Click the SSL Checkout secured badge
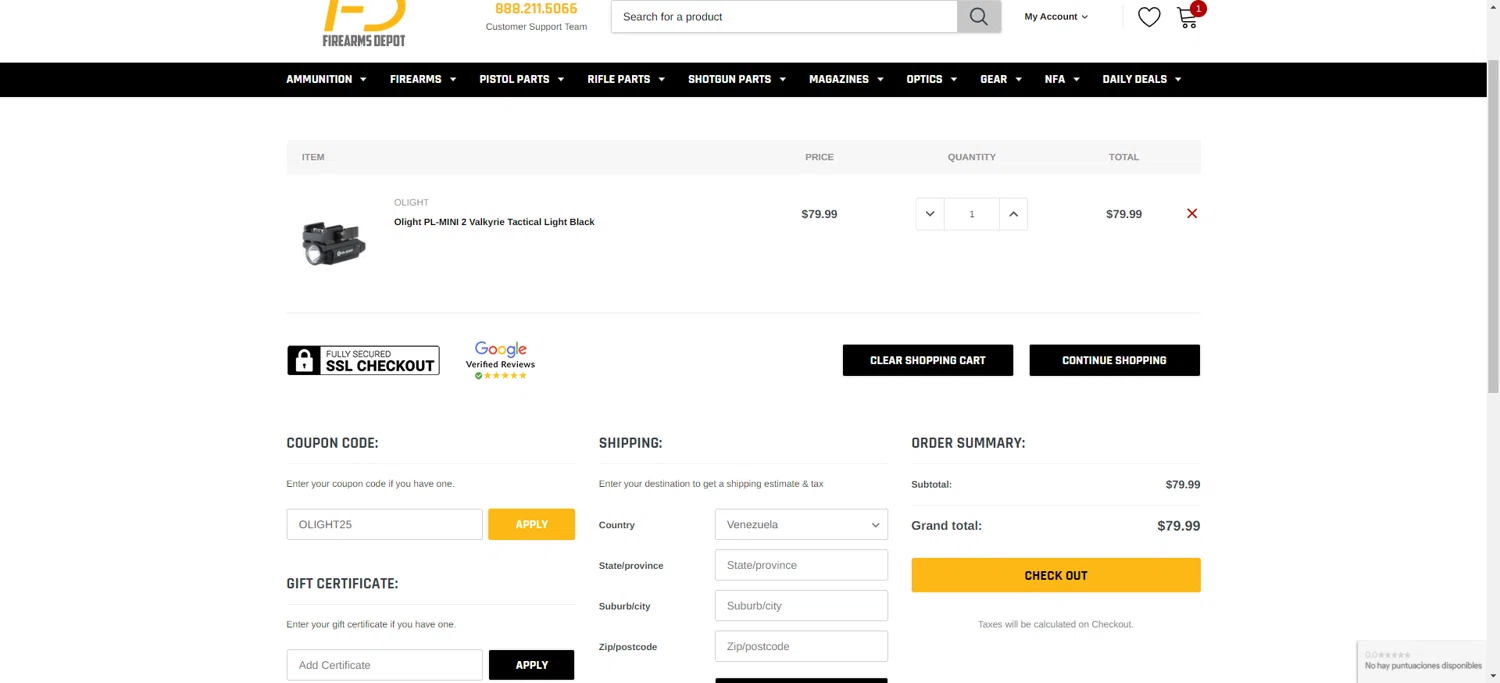Screen dimensions: 1500x683 coord(363,360)
